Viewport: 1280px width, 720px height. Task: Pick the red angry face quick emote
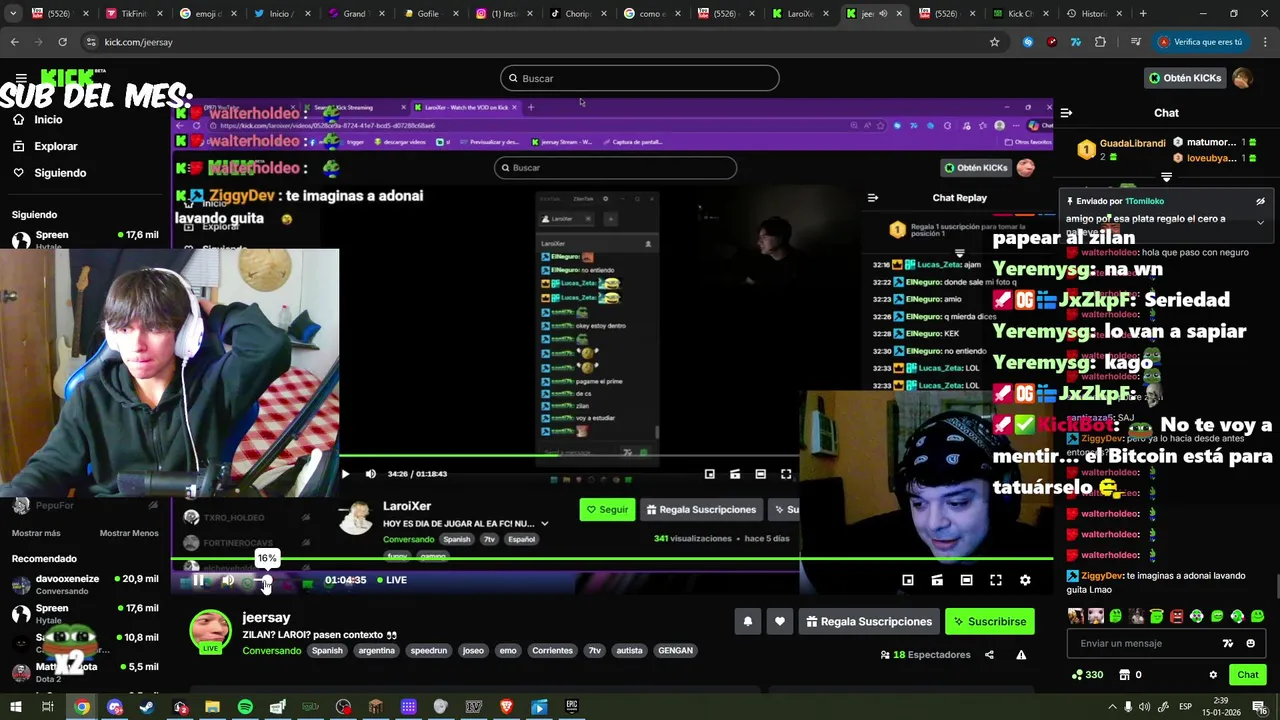[x=1177, y=616]
